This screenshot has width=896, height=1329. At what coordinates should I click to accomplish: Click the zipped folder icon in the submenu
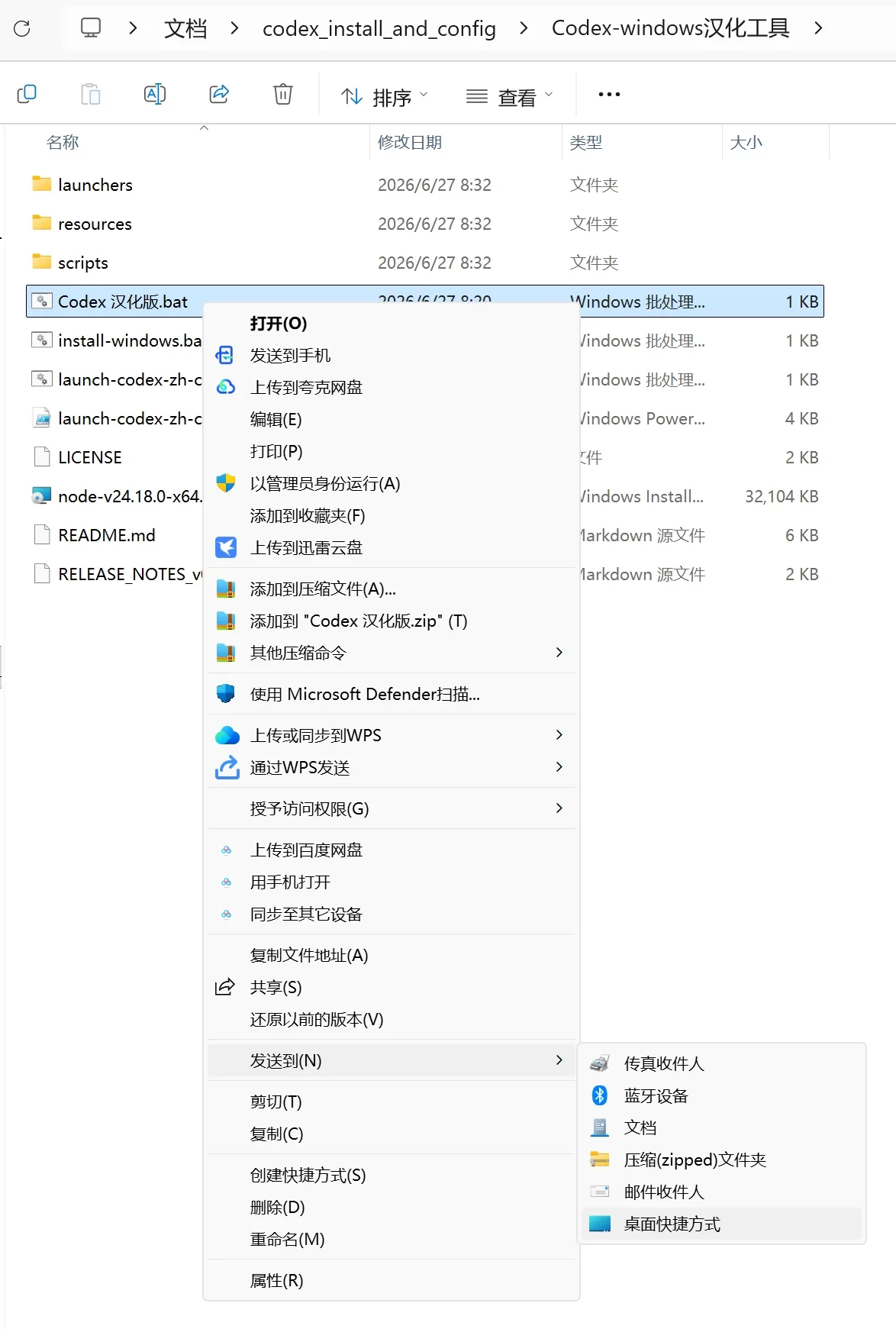click(600, 1160)
